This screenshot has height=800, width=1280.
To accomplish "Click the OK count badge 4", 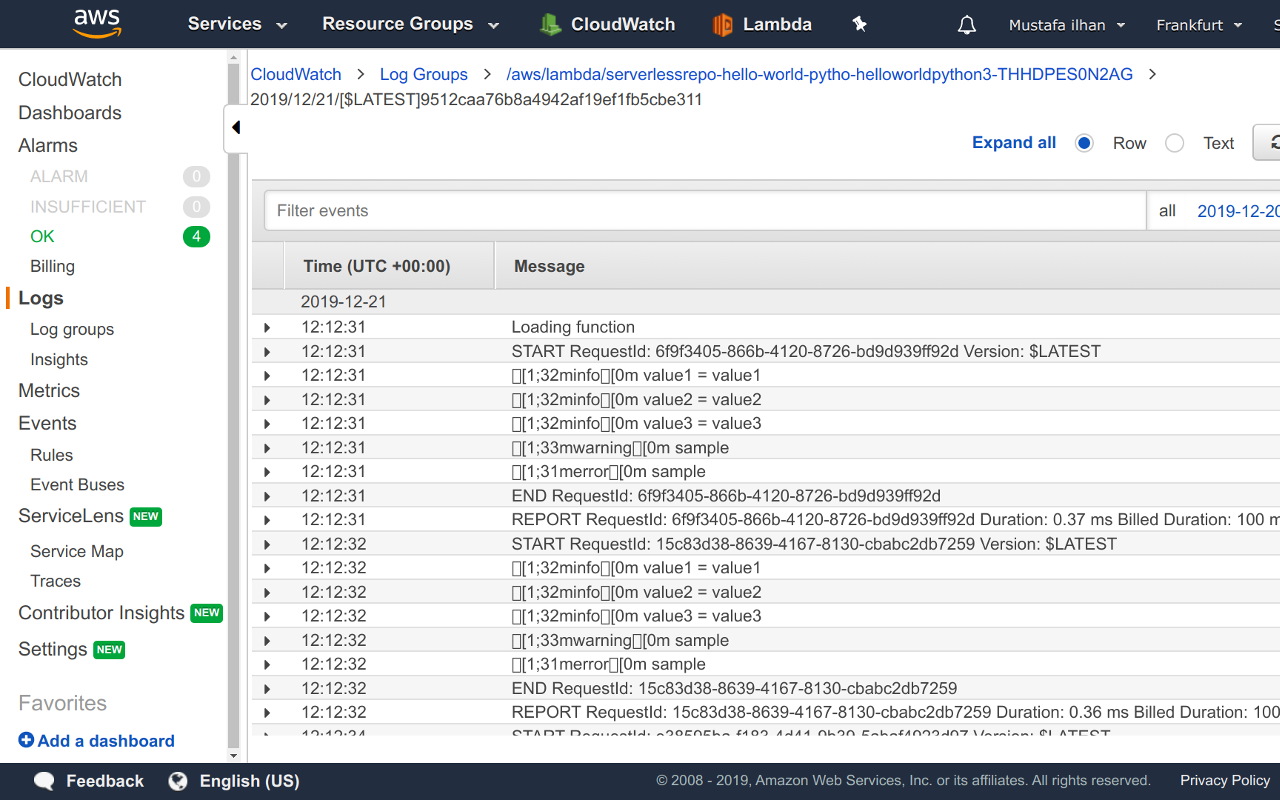I will [x=196, y=237].
